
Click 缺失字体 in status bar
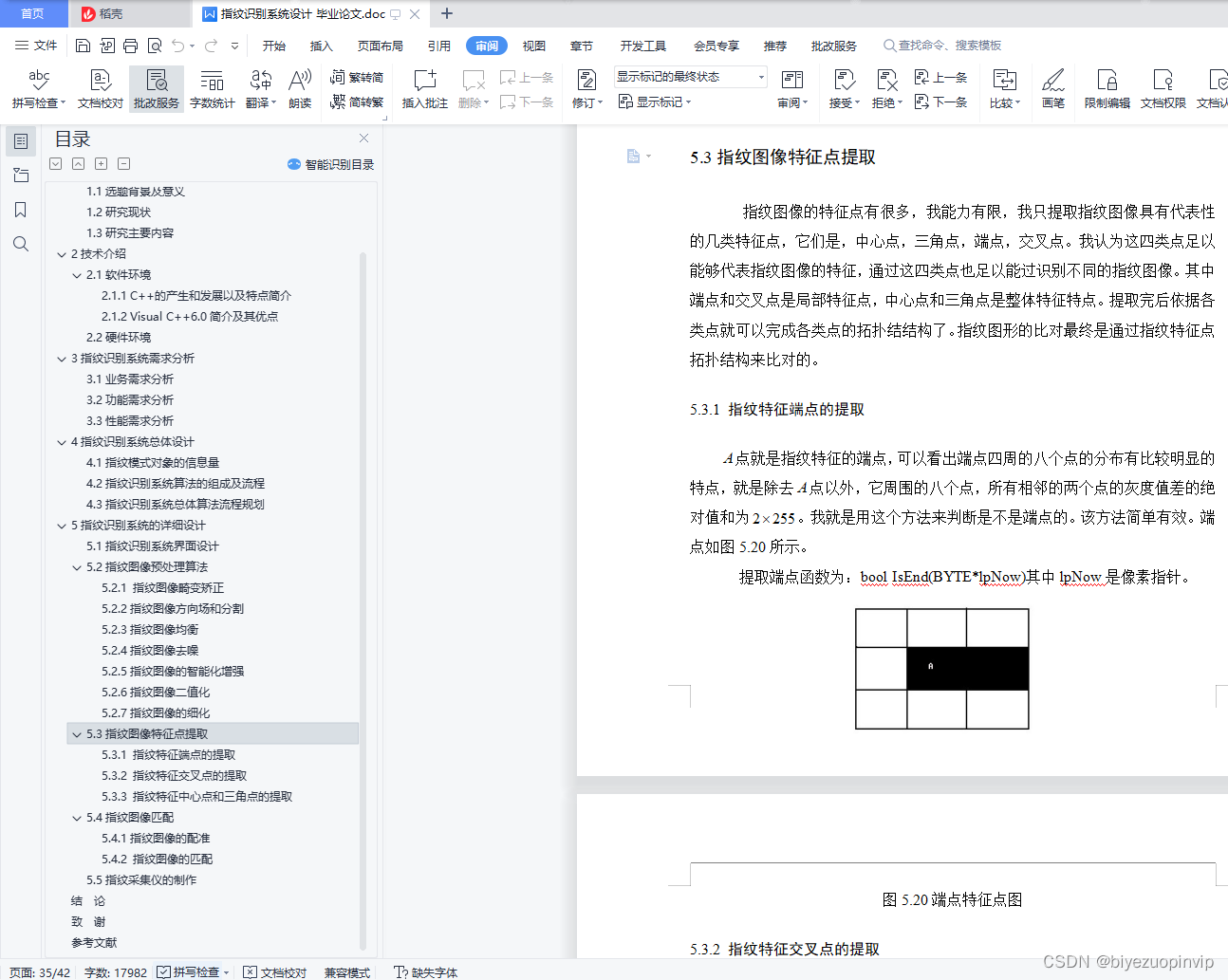pos(426,972)
